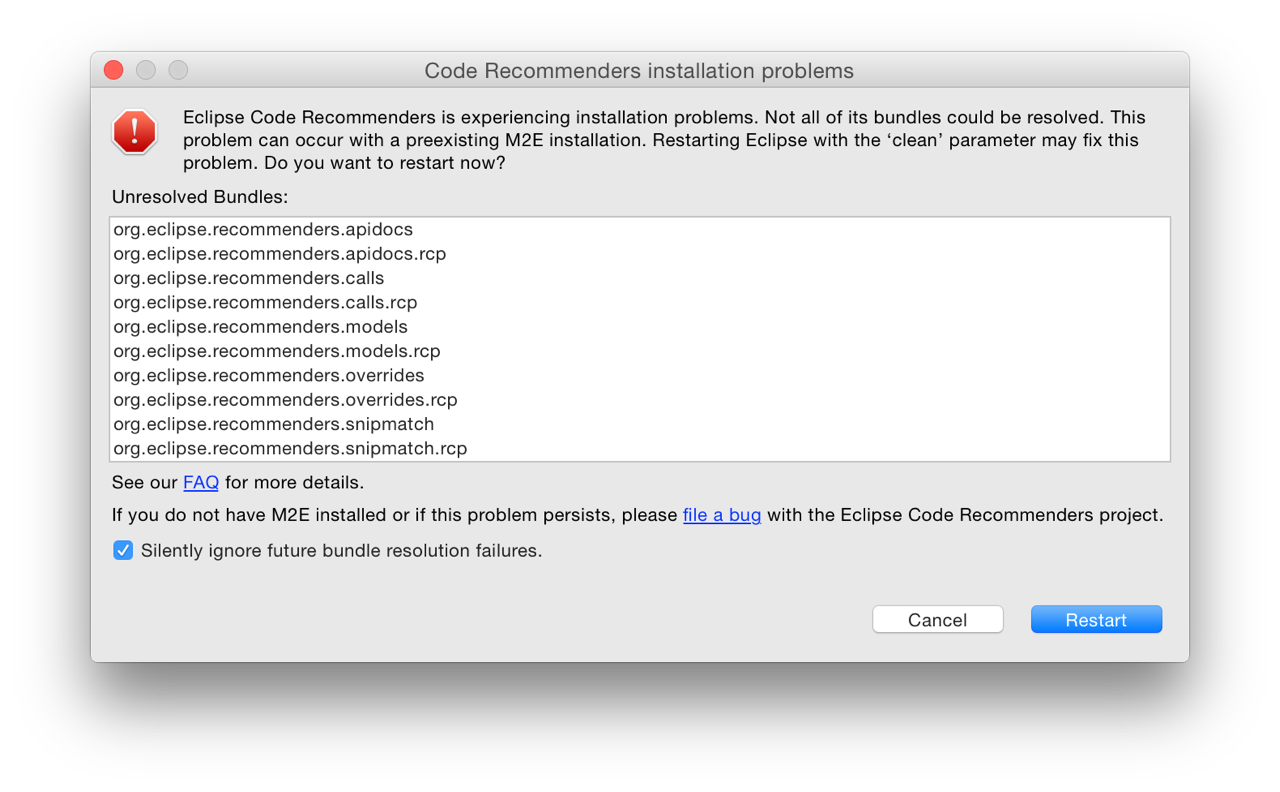Select org.eclipse.recommenders.snipmatch bundle entry
The image size is (1280, 792).
pyautogui.click(x=640, y=424)
